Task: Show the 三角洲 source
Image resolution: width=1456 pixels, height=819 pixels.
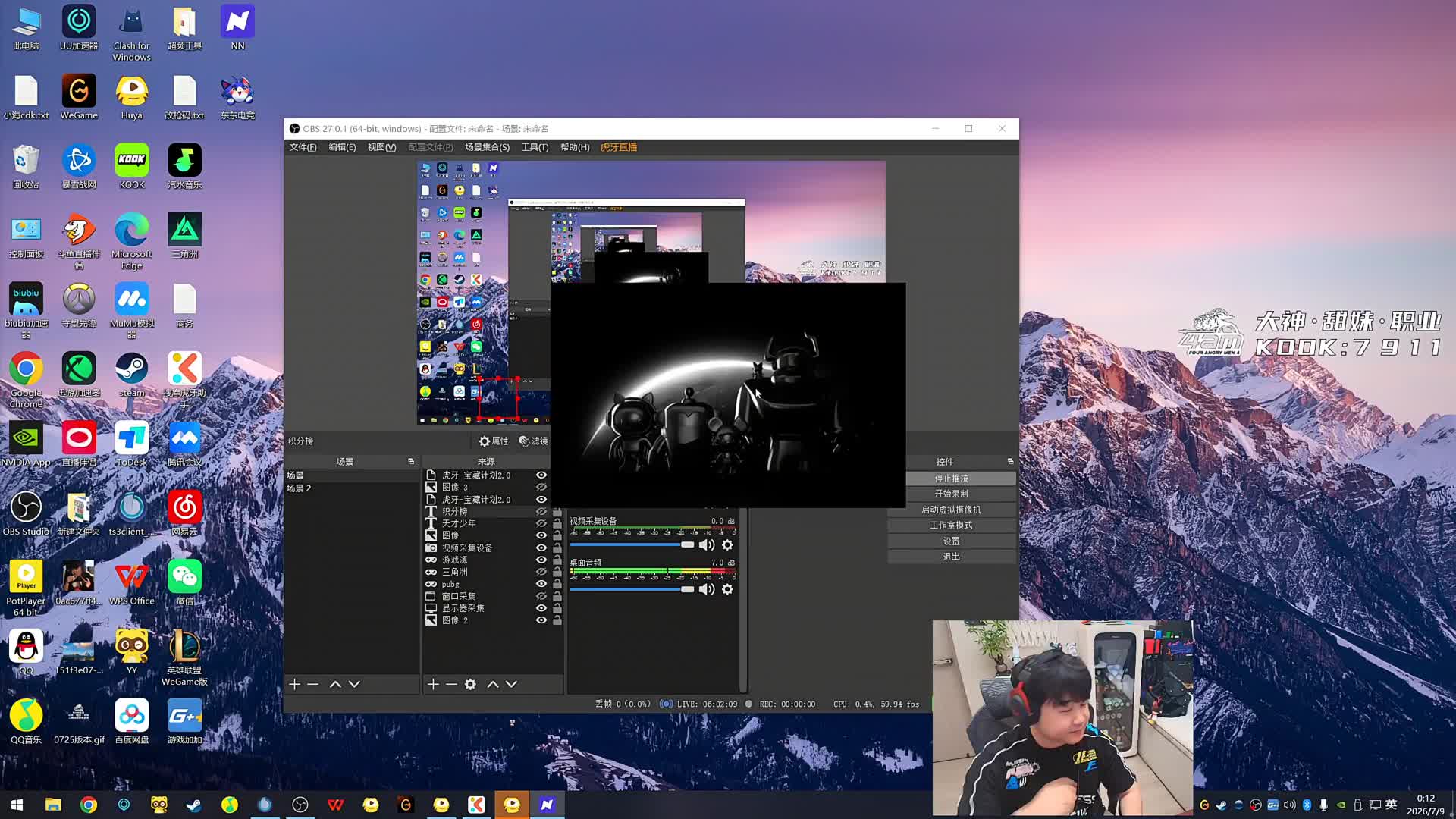Action: coord(541,572)
